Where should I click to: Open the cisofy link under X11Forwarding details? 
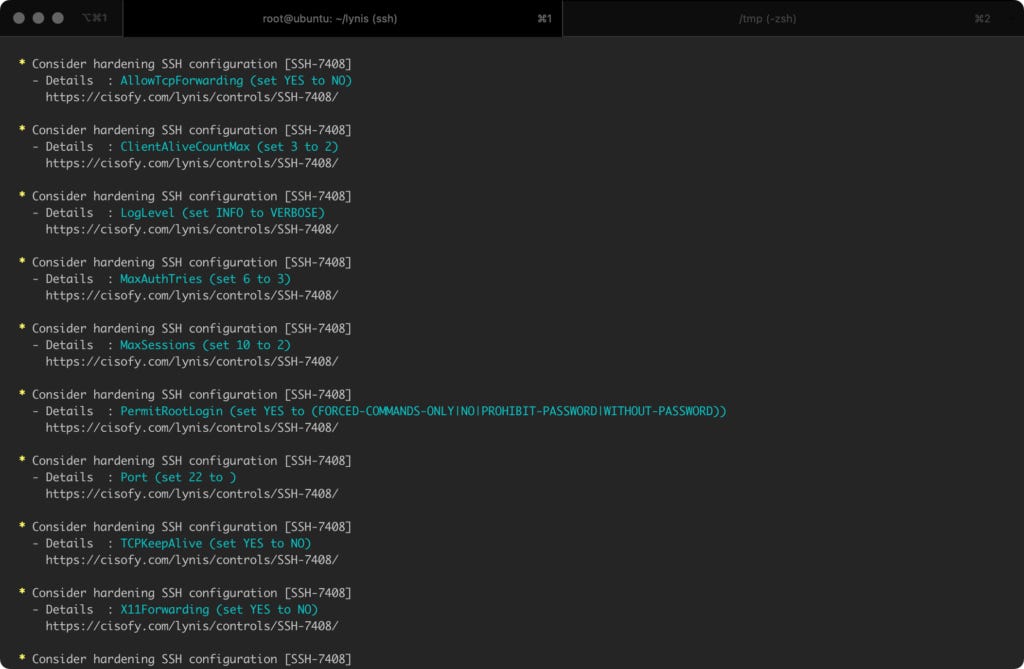(x=192, y=626)
